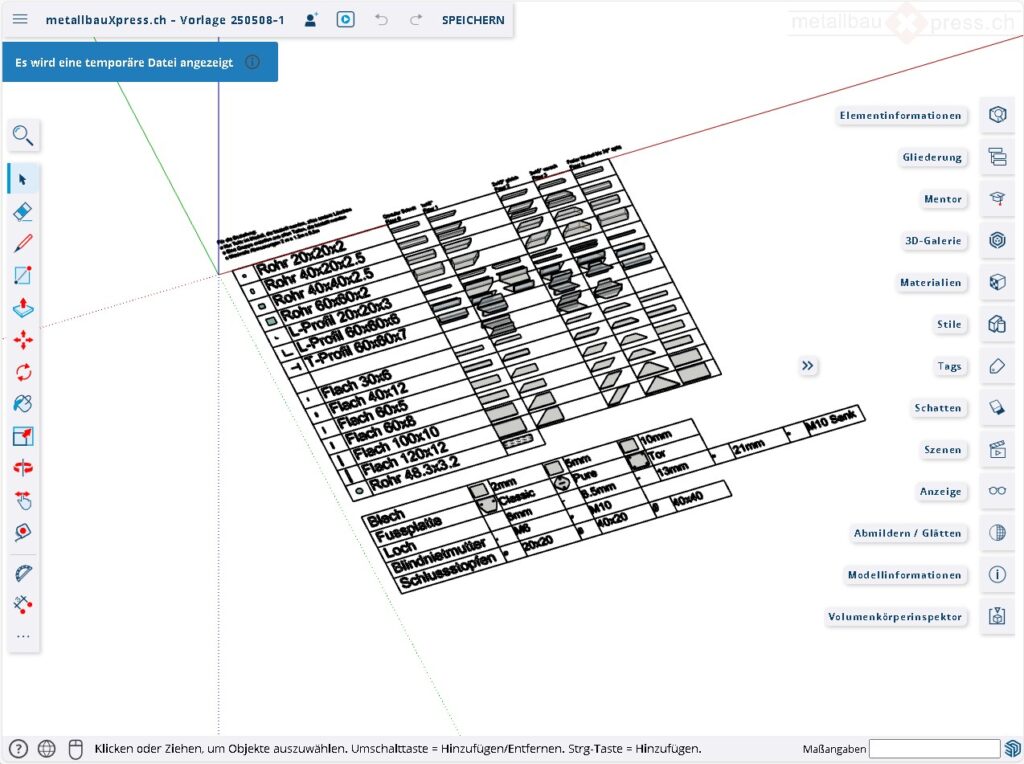
Task: Click the Szenen label
Action: 942,450
